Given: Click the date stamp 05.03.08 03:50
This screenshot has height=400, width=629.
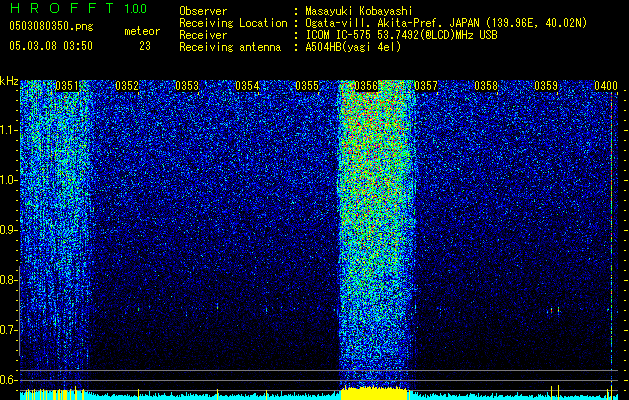Looking at the screenshot, I should (x=51, y=46).
